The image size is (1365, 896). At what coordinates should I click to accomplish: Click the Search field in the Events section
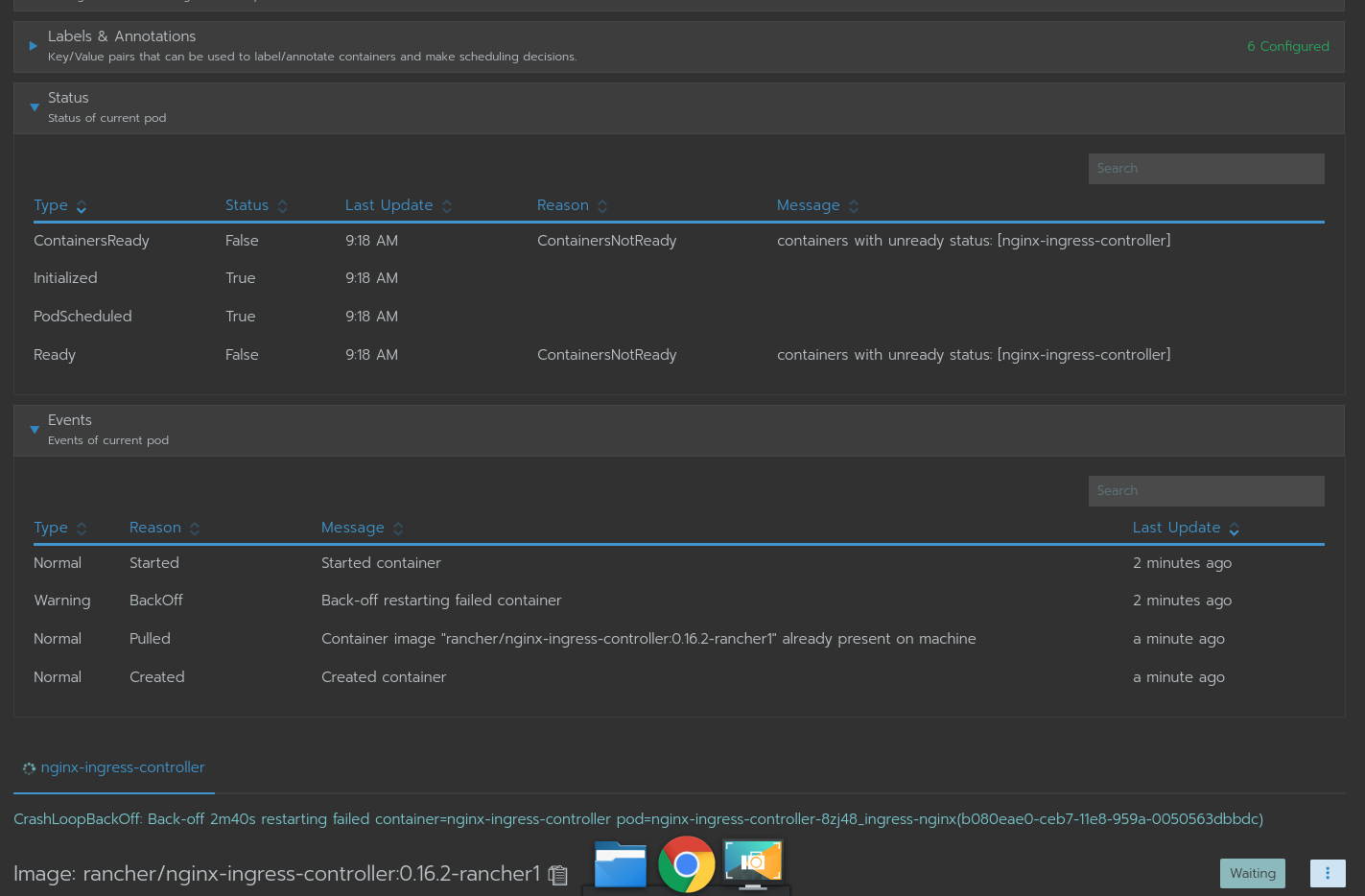click(1206, 490)
